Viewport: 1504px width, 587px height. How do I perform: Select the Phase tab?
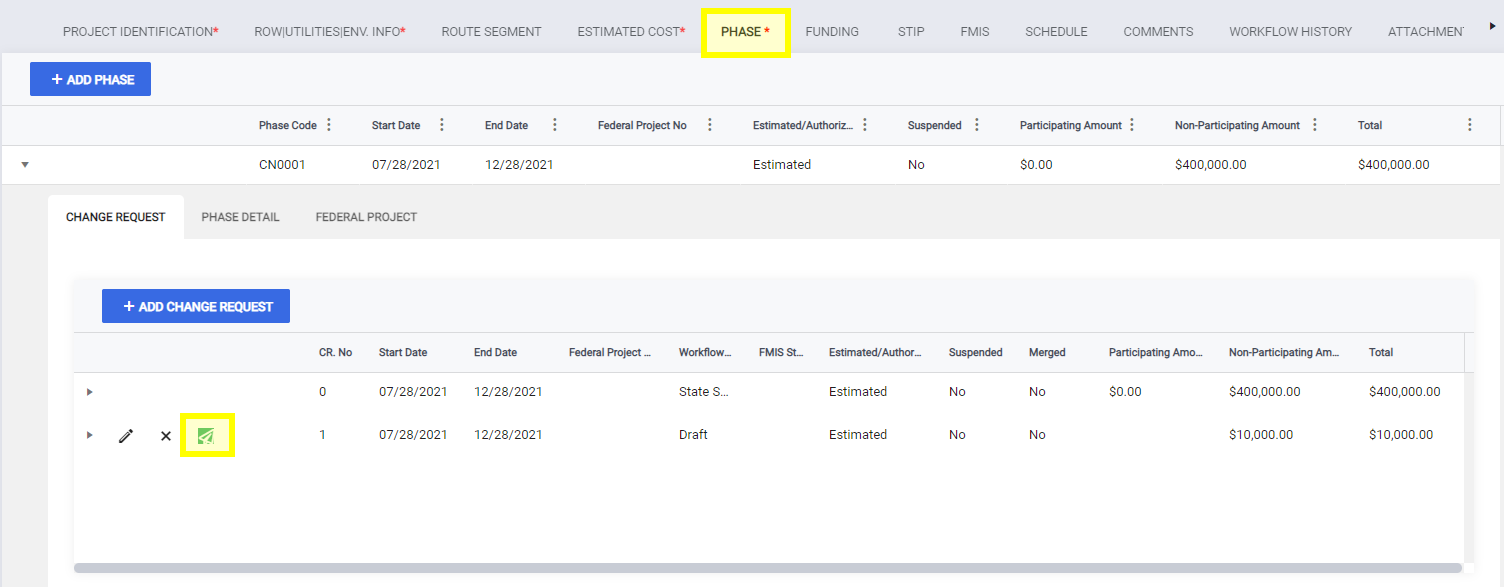pyautogui.click(x=746, y=32)
